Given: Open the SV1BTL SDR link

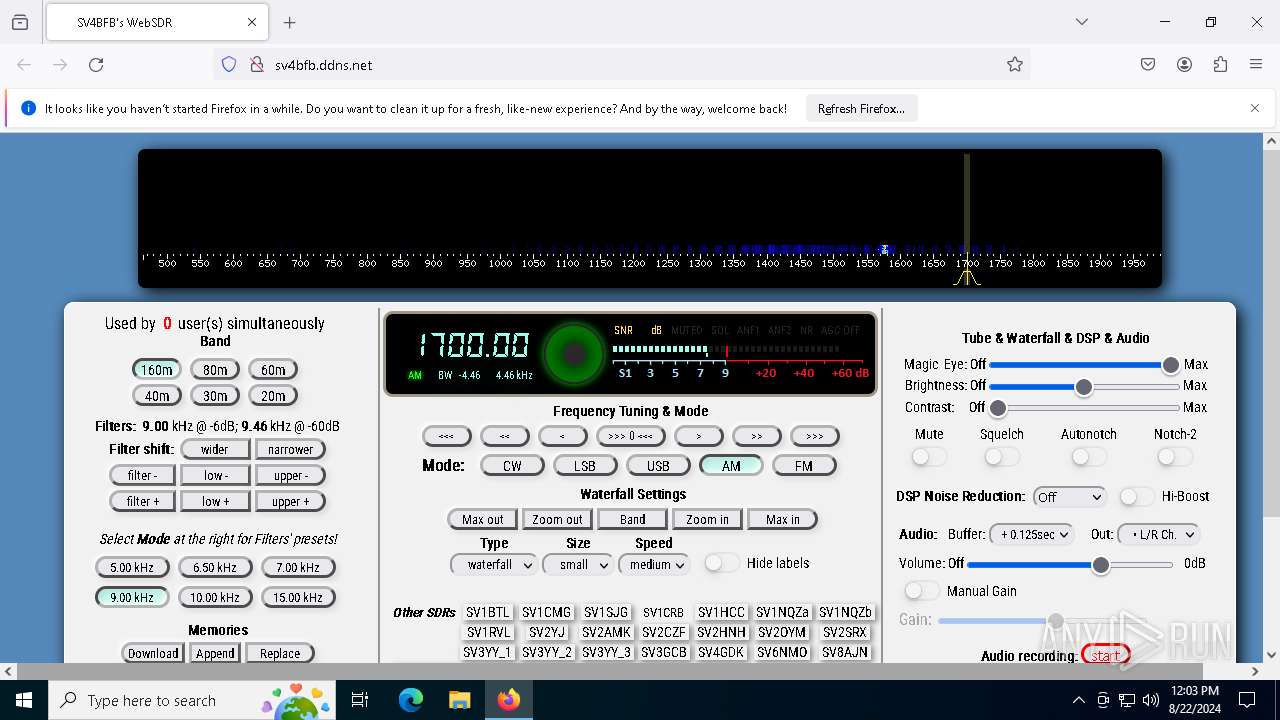Looking at the screenshot, I should tap(488, 613).
